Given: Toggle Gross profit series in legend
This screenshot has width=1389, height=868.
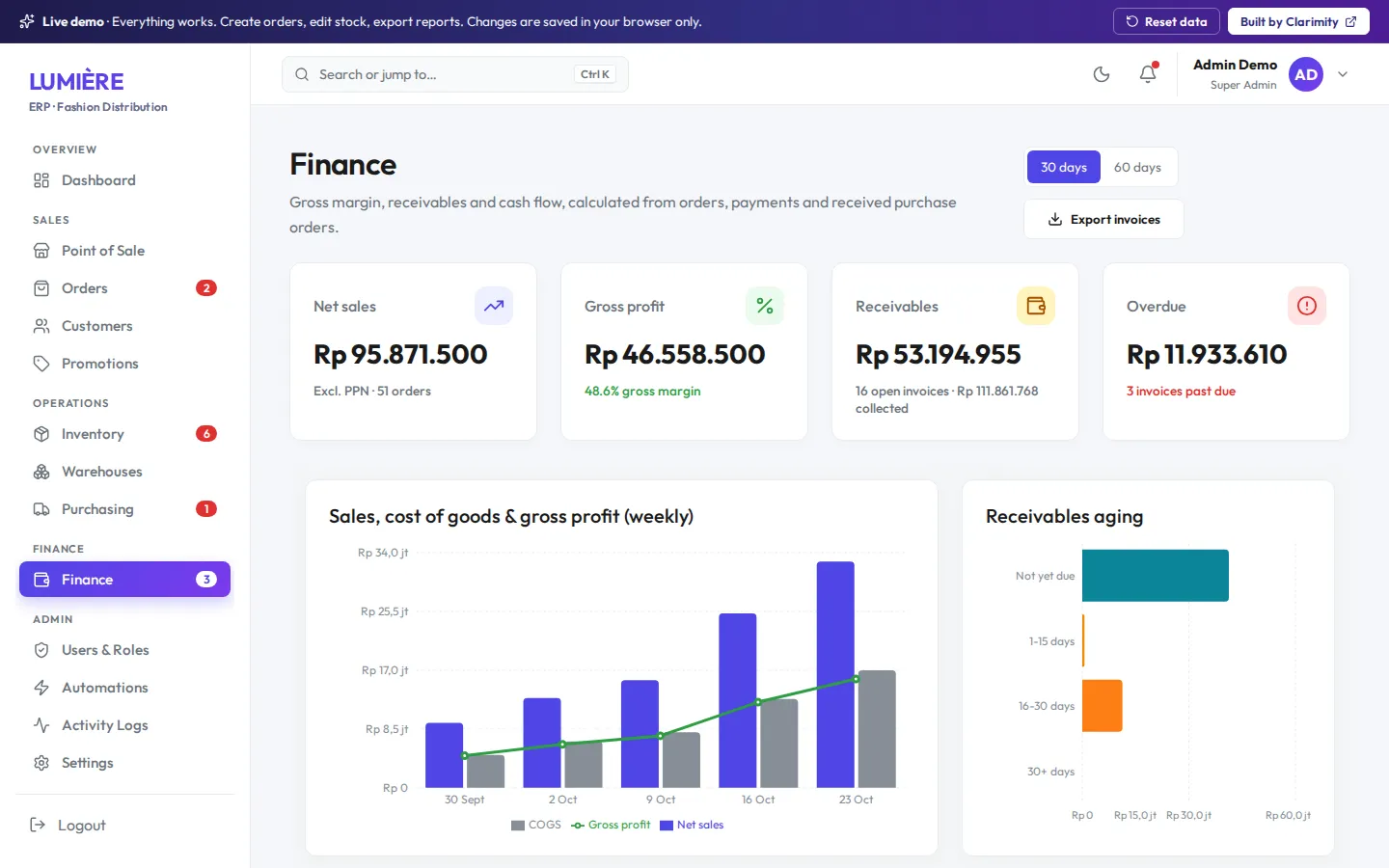Looking at the screenshot, I should 611,825.
